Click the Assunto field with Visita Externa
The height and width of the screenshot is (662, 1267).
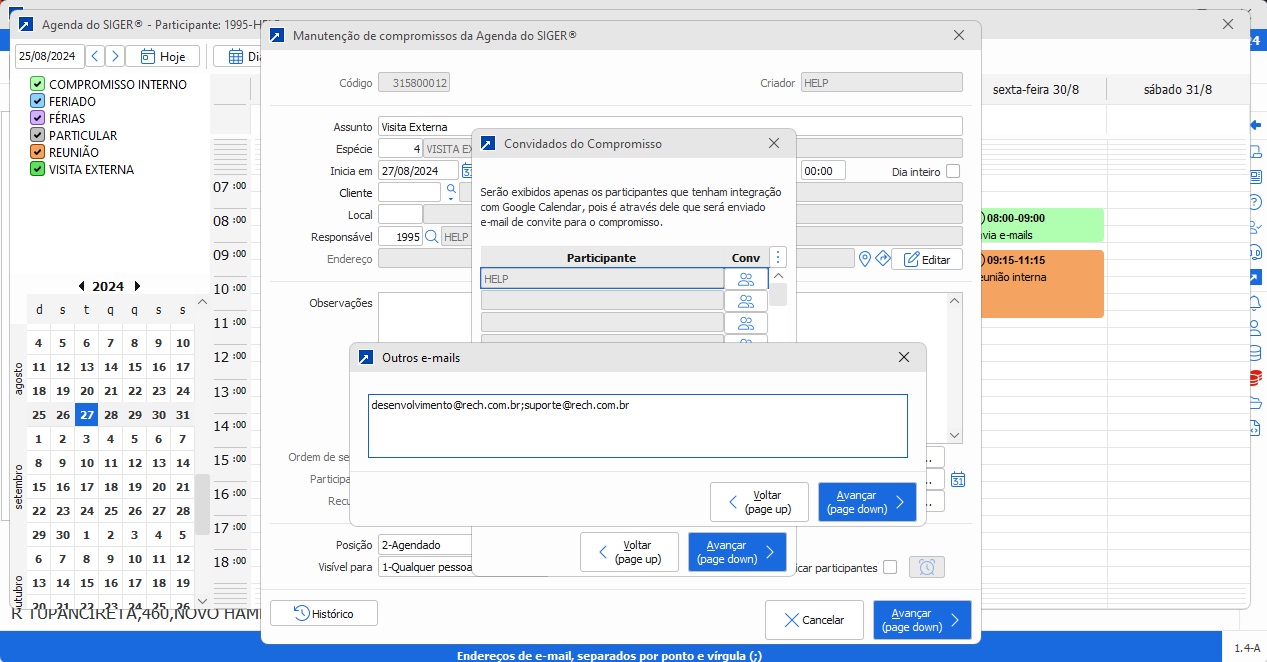pyautogui.click(x=670, y=126)
